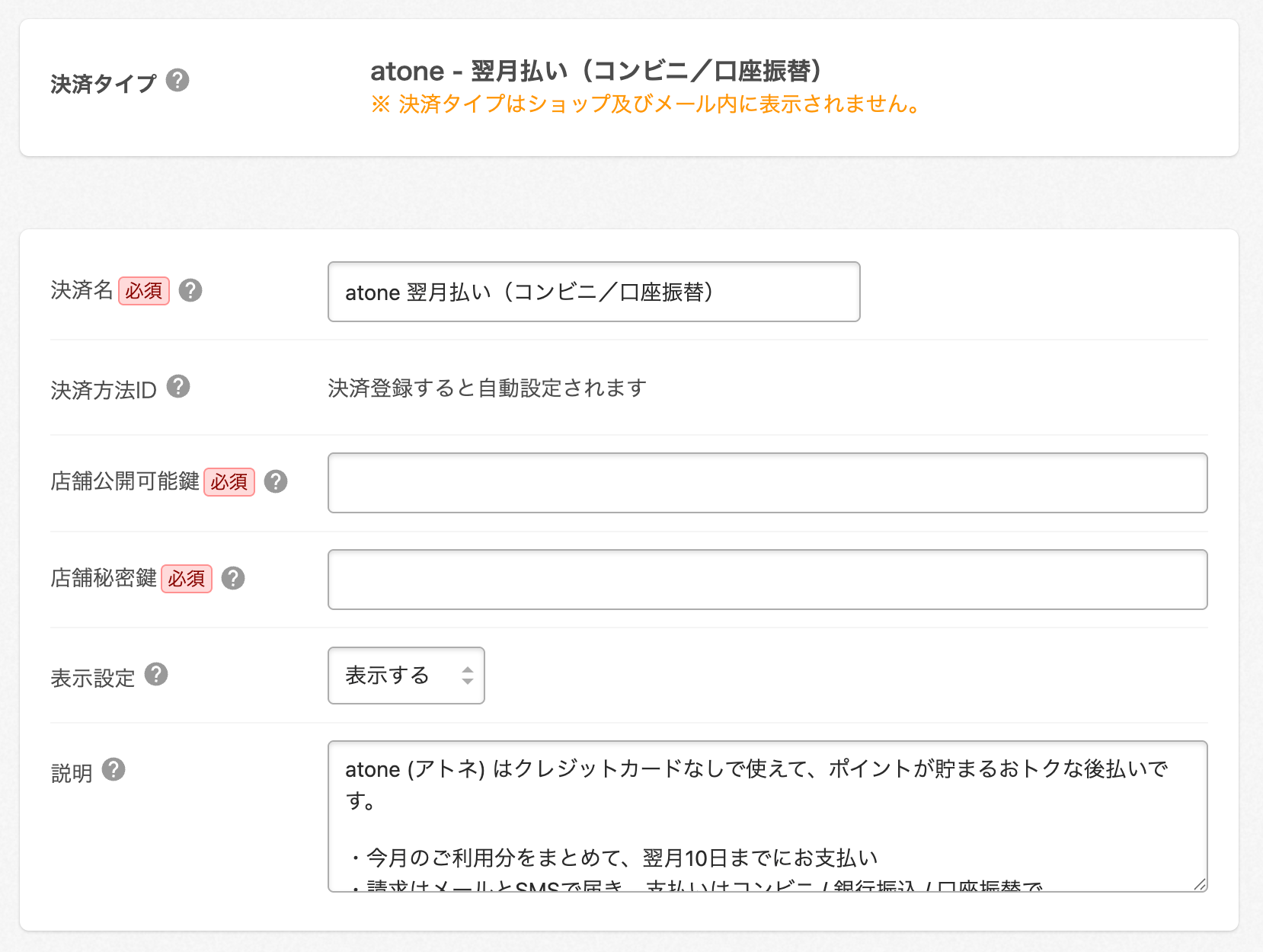Select the 必須 tag next to 店舗秘密鍵
The height and width of the screenshot is (952, 1263).
187,579
